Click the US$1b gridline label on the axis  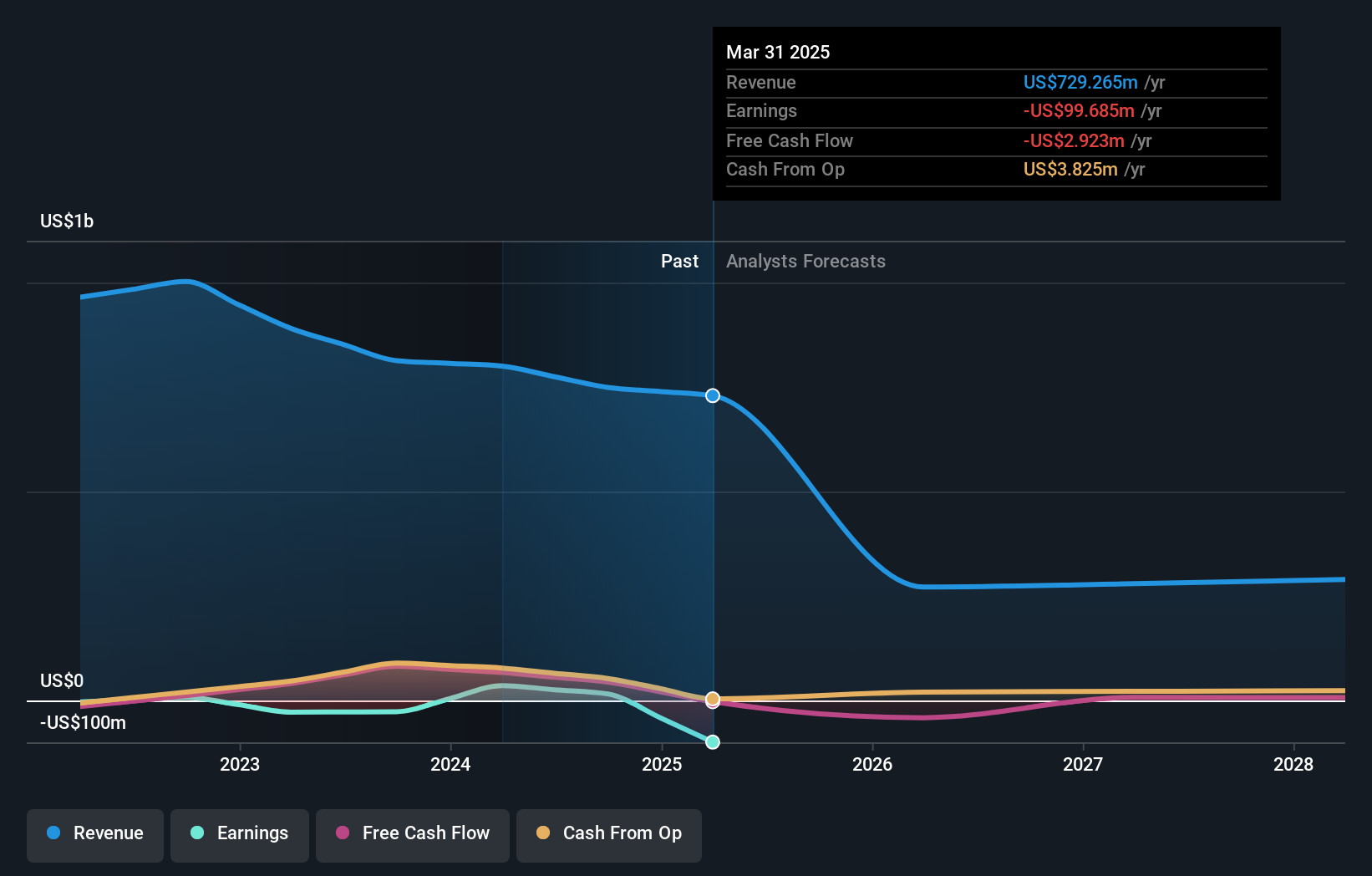tap(67, 220)
